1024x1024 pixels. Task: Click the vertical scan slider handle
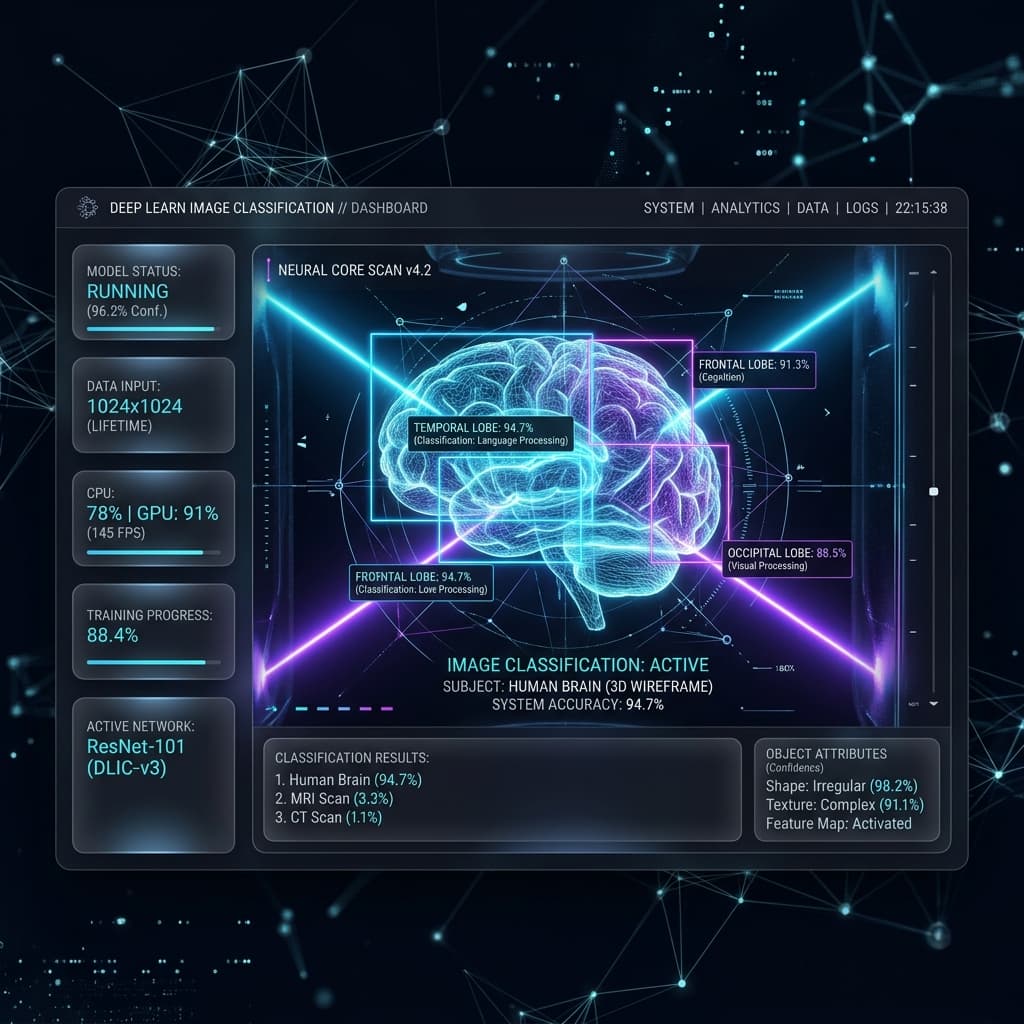point(934,491)
